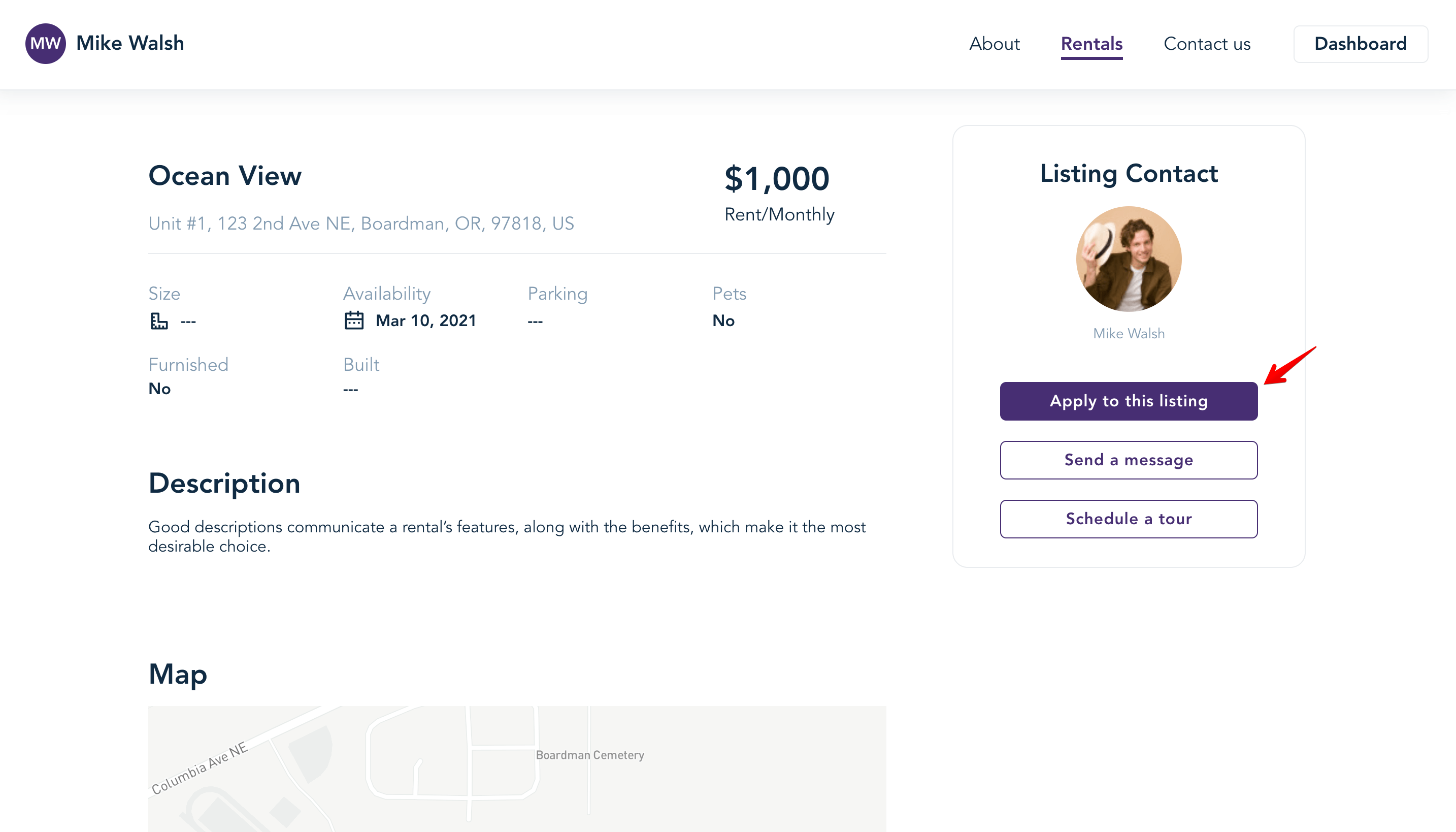Send a message to listing contact
The height and width of the screenshot is (832, 1456).
[1128, 459]
